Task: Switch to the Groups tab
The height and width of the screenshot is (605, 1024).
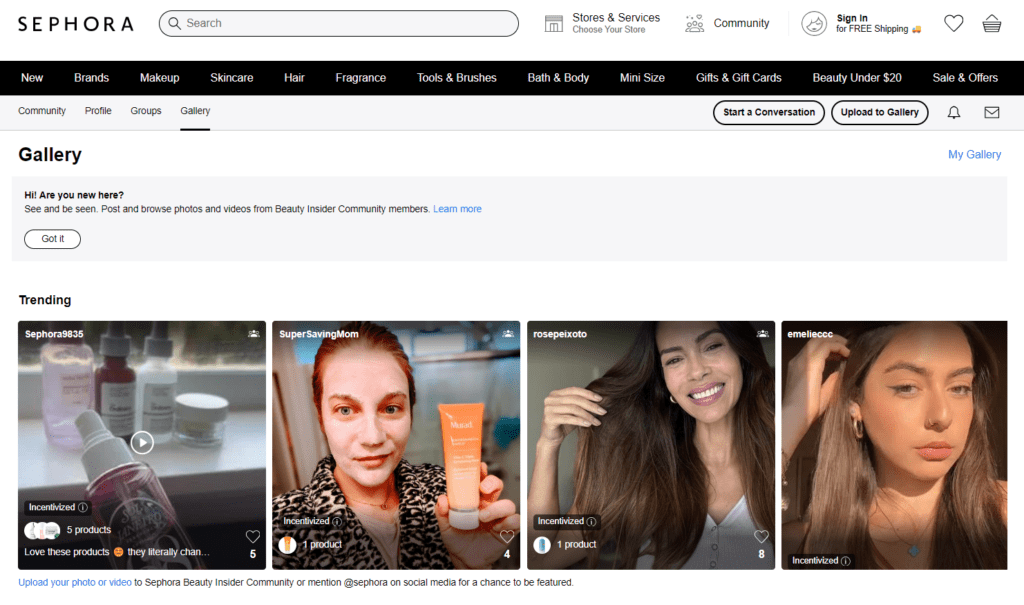Action: [146, 111]
